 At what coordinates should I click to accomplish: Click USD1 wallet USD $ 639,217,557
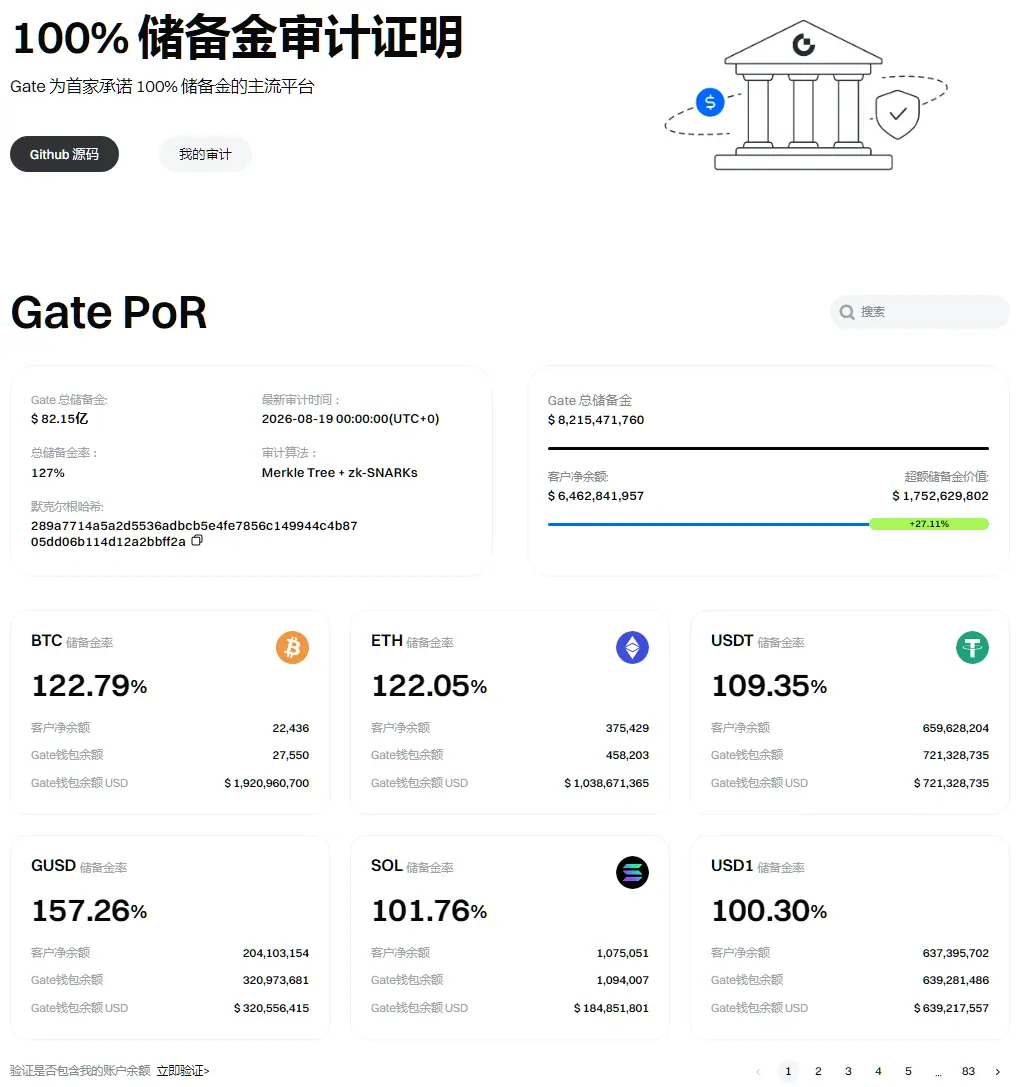pos(952,1008)
